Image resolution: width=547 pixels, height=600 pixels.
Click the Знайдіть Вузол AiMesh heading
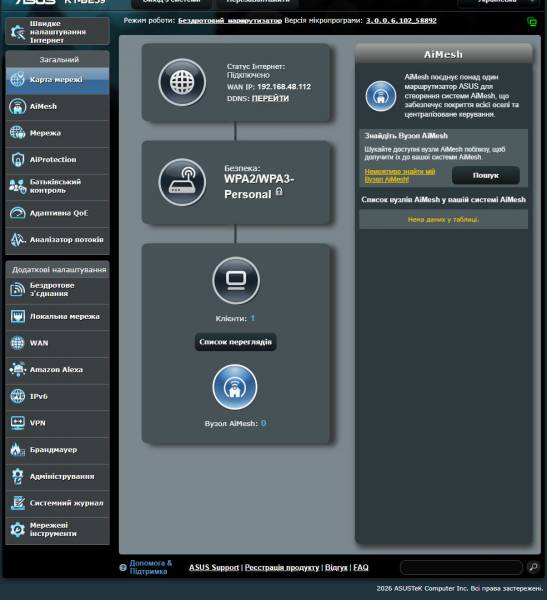pos(406,136)
